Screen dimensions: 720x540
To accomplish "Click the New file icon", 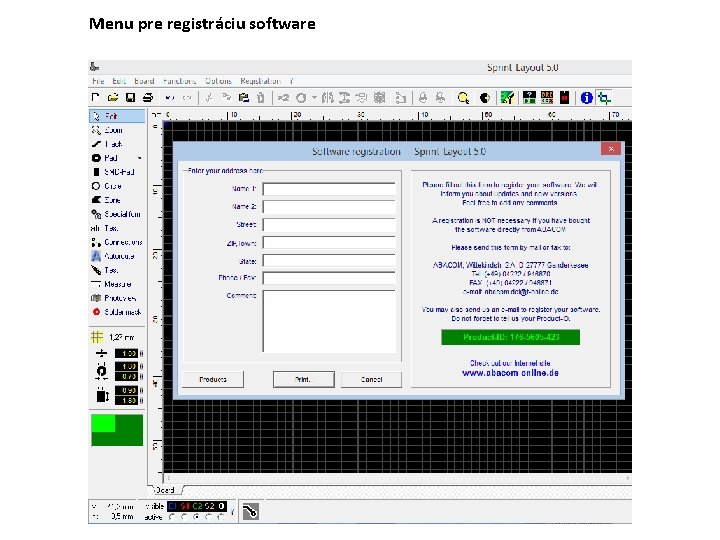I will [96, 97].
